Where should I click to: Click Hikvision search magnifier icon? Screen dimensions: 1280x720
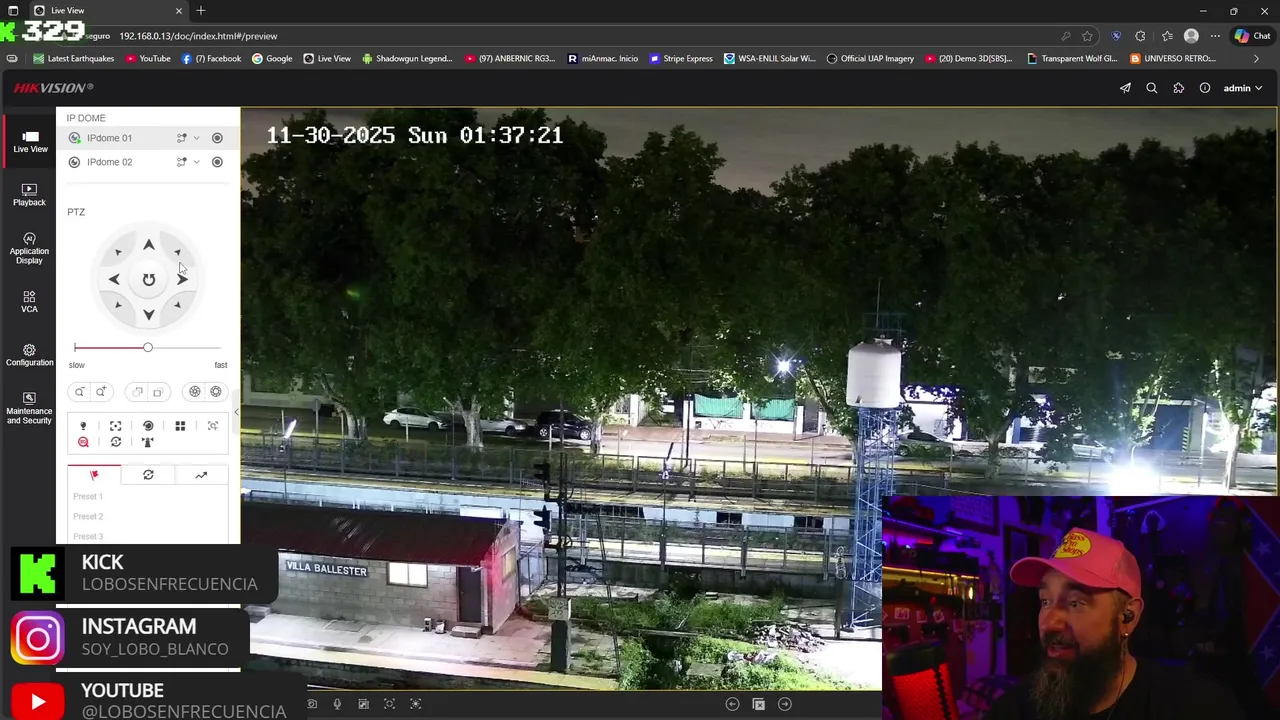(1152, 88)
